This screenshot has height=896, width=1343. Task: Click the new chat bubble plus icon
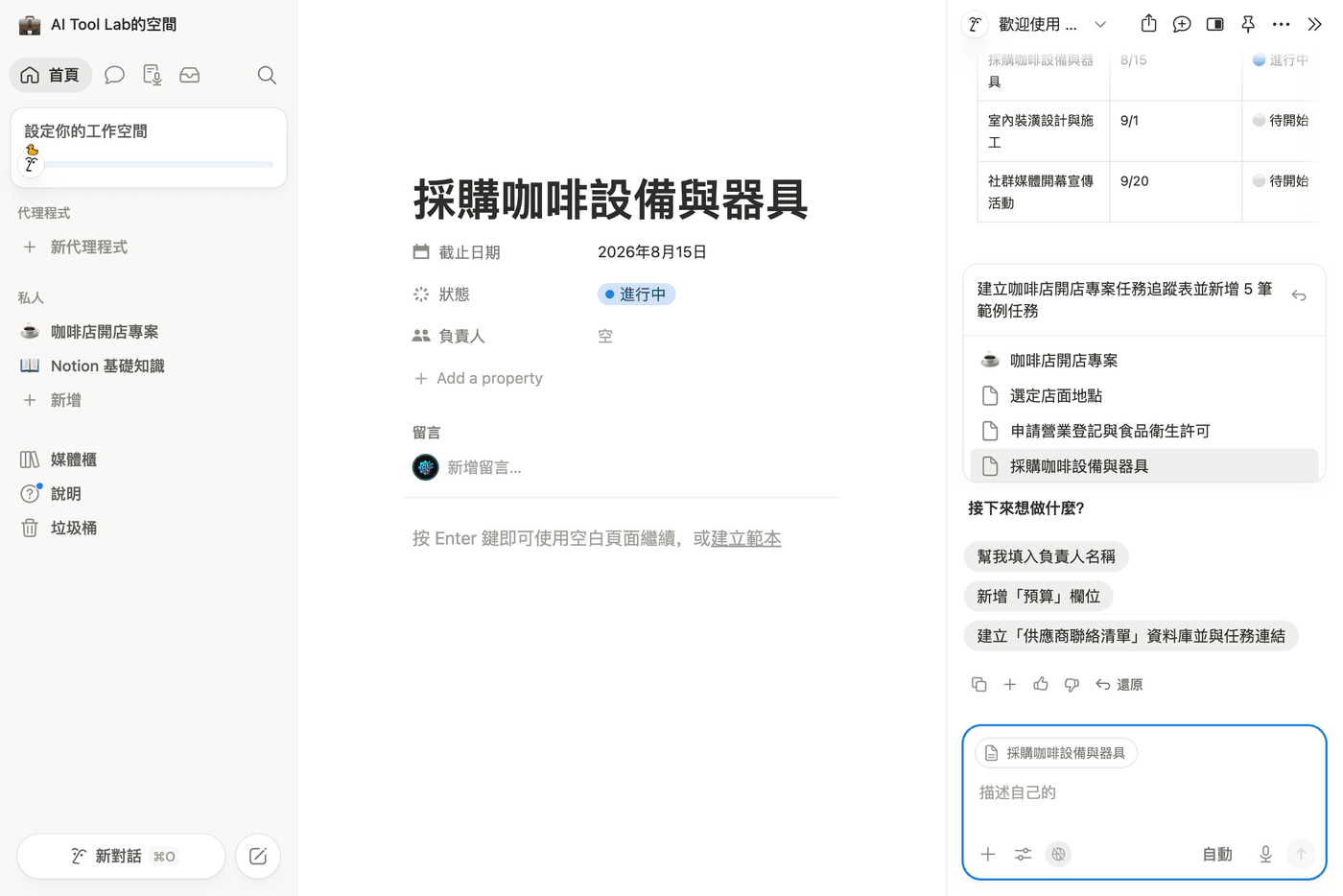coord(1182,25)
